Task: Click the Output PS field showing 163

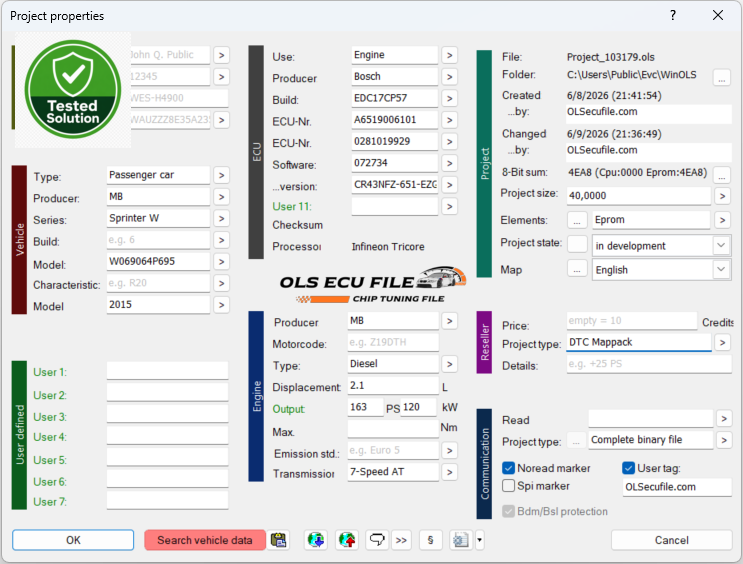Action: click(365, 407)
